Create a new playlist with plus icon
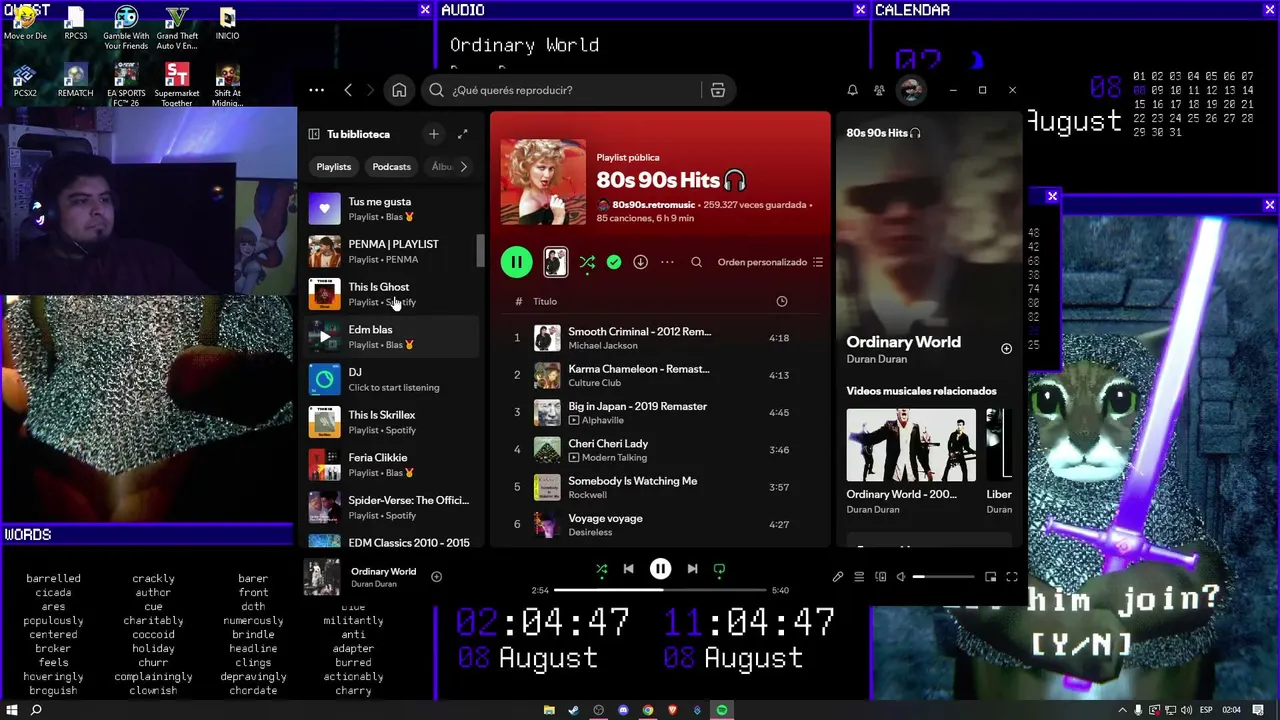1280x720 pixels. coord(434,134)
